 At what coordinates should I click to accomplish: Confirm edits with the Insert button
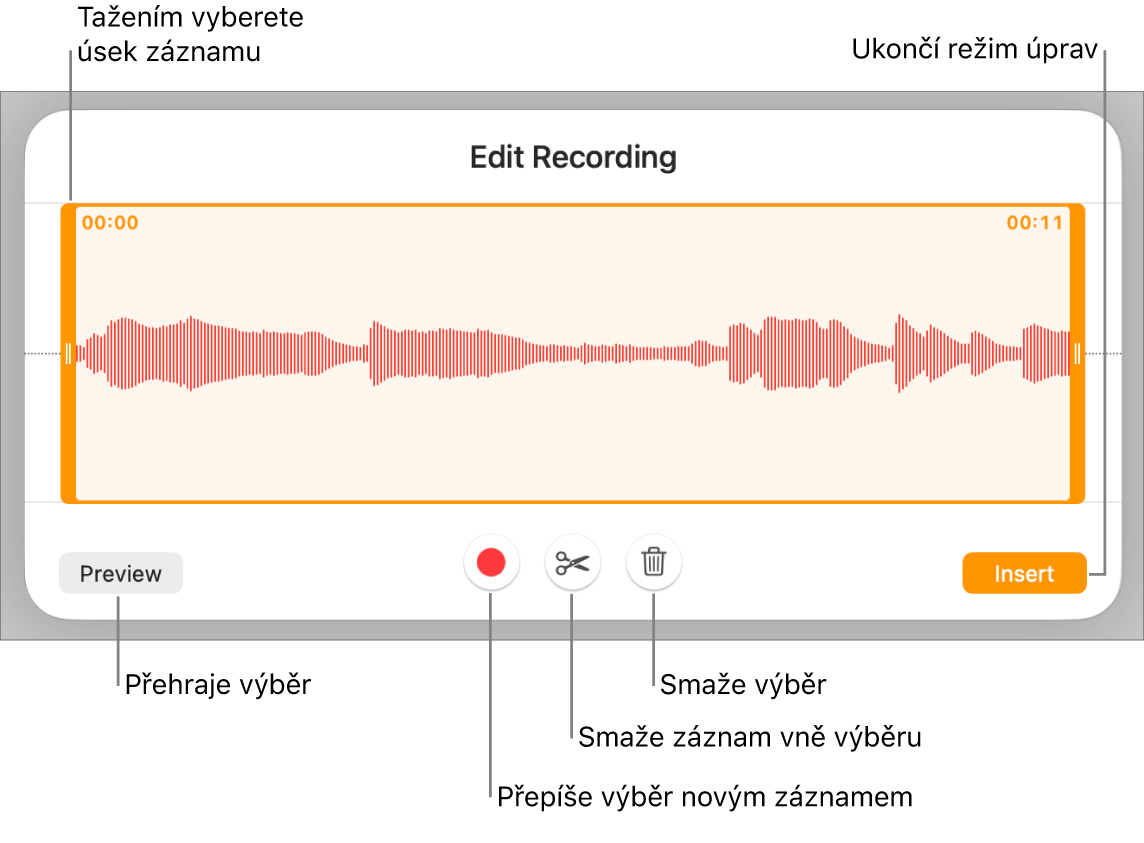tap(1024, 573)
